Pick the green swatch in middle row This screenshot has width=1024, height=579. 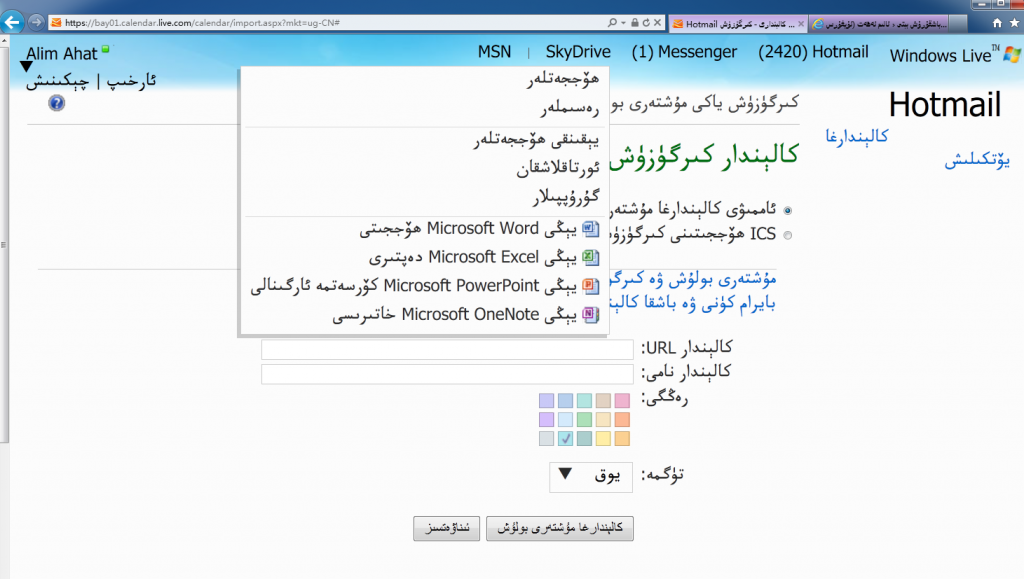[584, 419]
